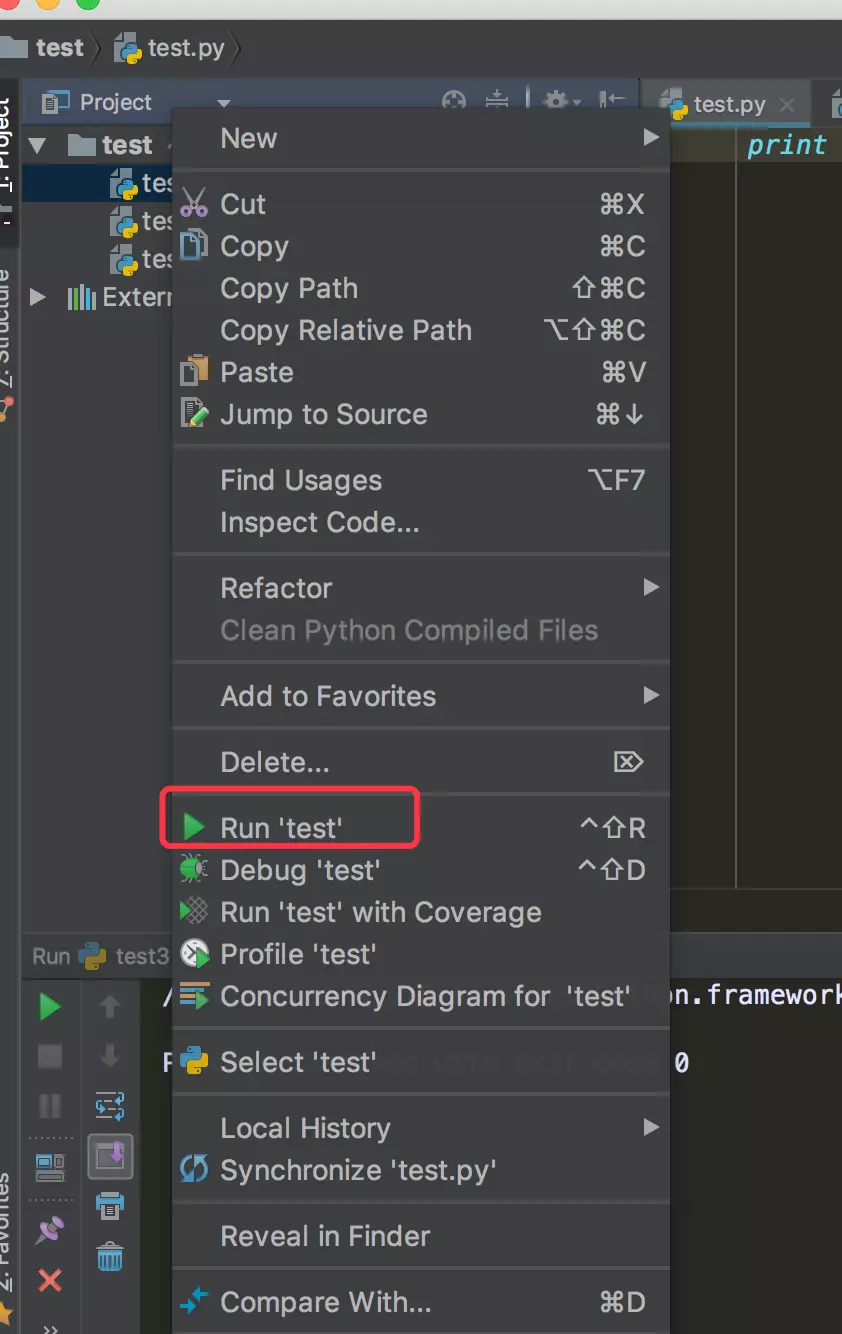
Task: Click Scroll from Source target icon
Action: [454, 102]
